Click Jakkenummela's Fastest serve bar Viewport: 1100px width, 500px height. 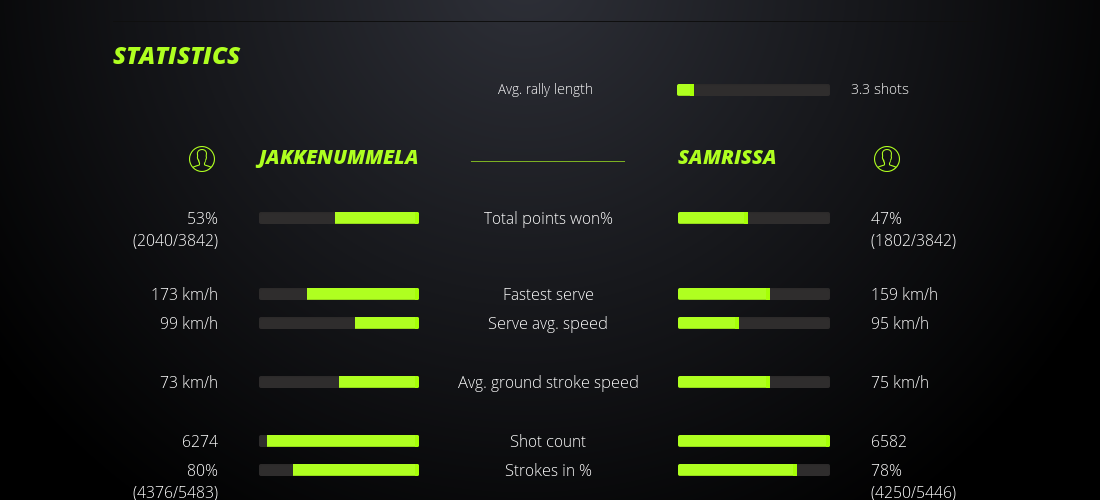pos(339,294)
